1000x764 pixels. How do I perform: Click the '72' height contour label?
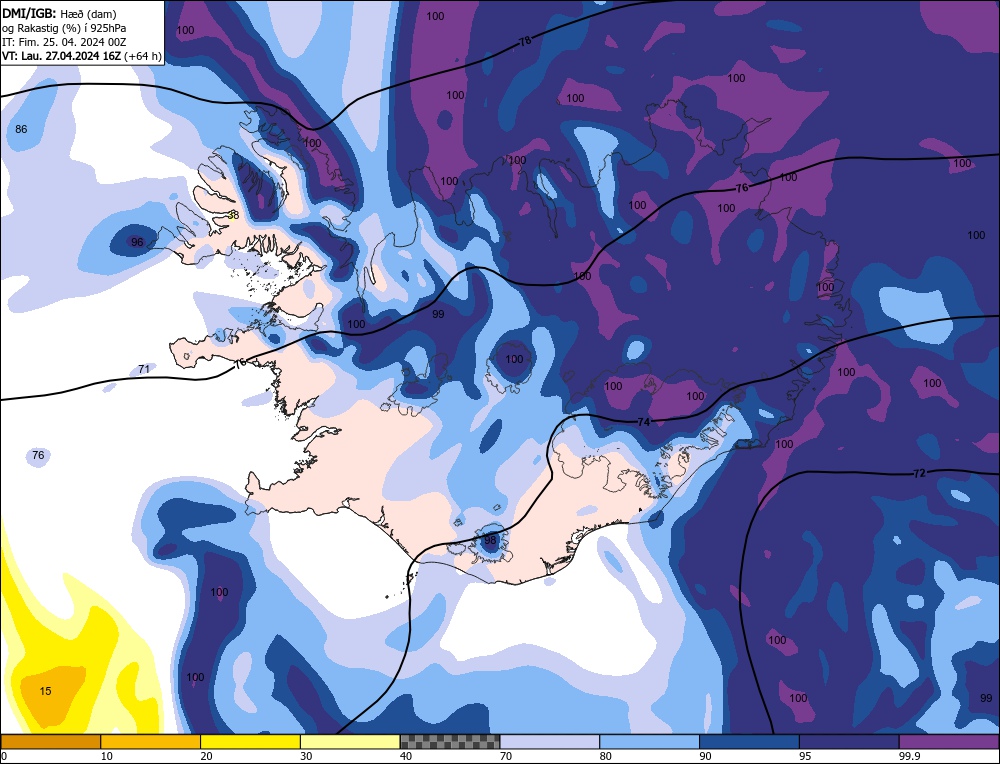coord(919,474)
